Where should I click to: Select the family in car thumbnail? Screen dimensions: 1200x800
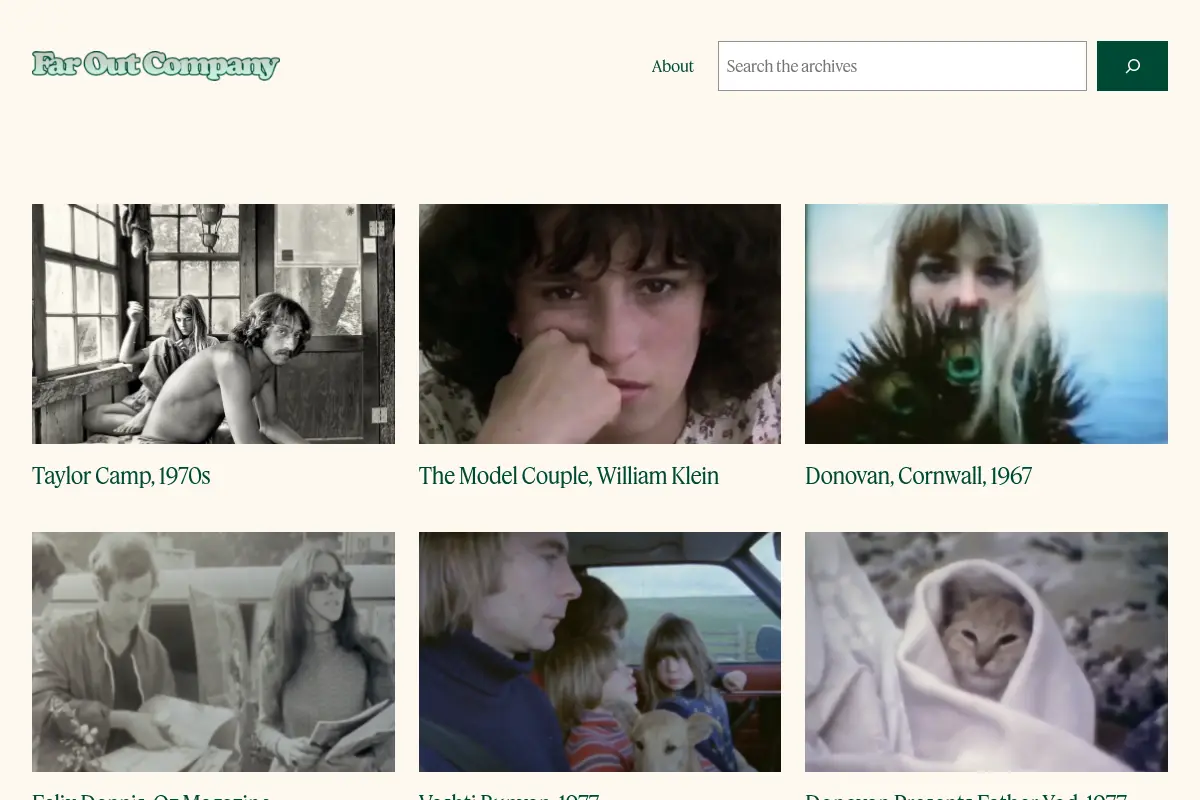(x=600, y=652)
